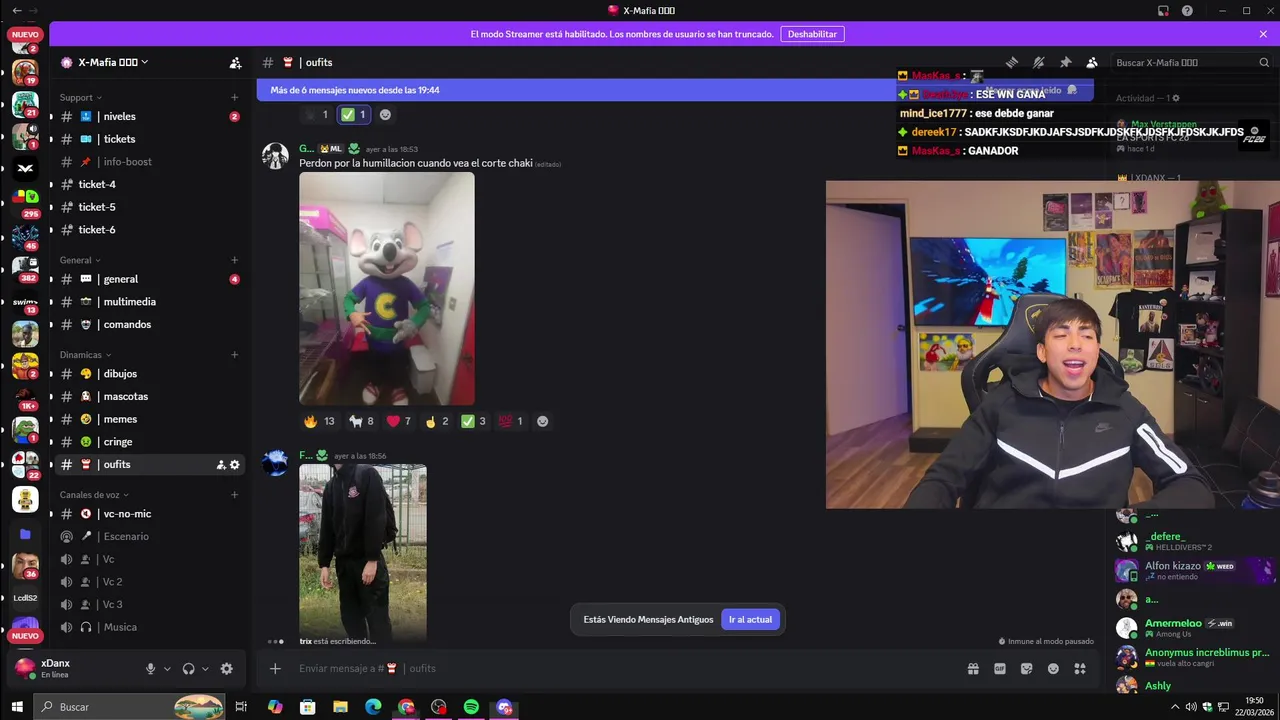Open Actividad settings gear in member panel
The width and height of the screenshot is (1280, 720).
[1176, 98]
